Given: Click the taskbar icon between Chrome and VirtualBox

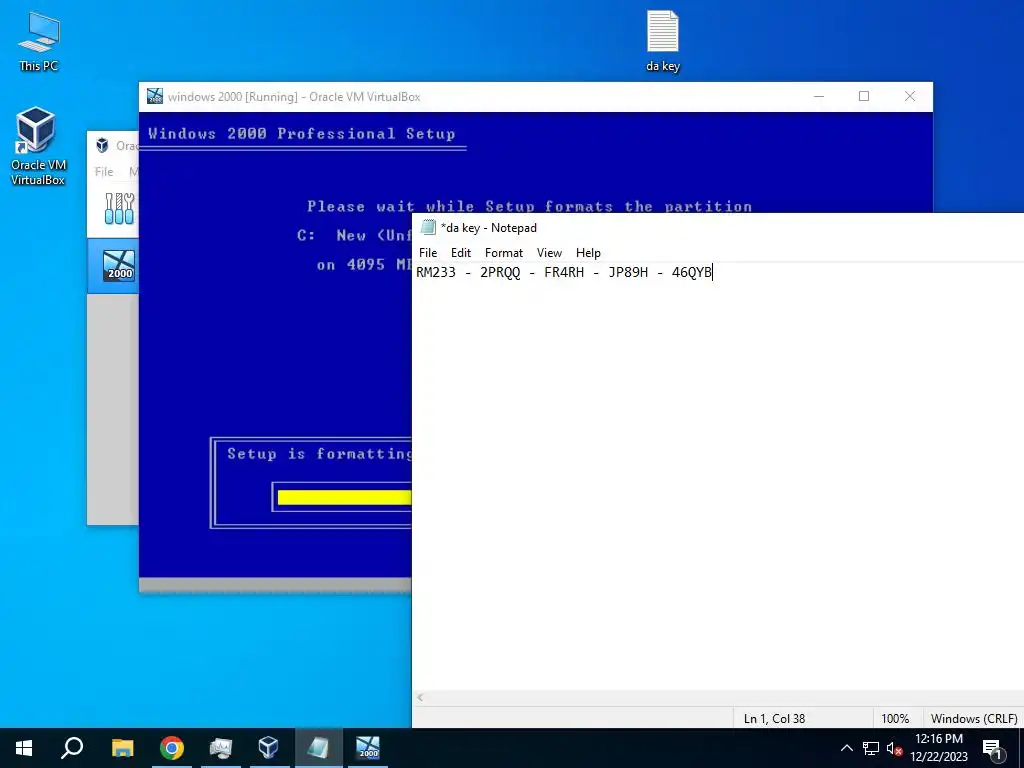Looking at the screenshot, I should coord(221,748).
